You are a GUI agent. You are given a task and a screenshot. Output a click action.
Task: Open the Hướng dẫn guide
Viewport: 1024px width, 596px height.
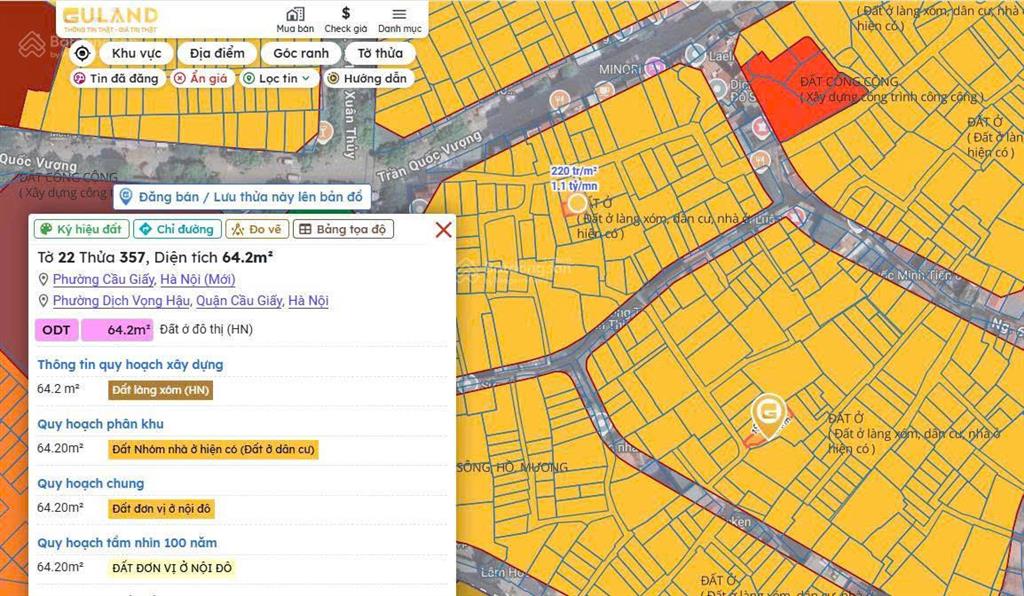(x=368, y=78)
